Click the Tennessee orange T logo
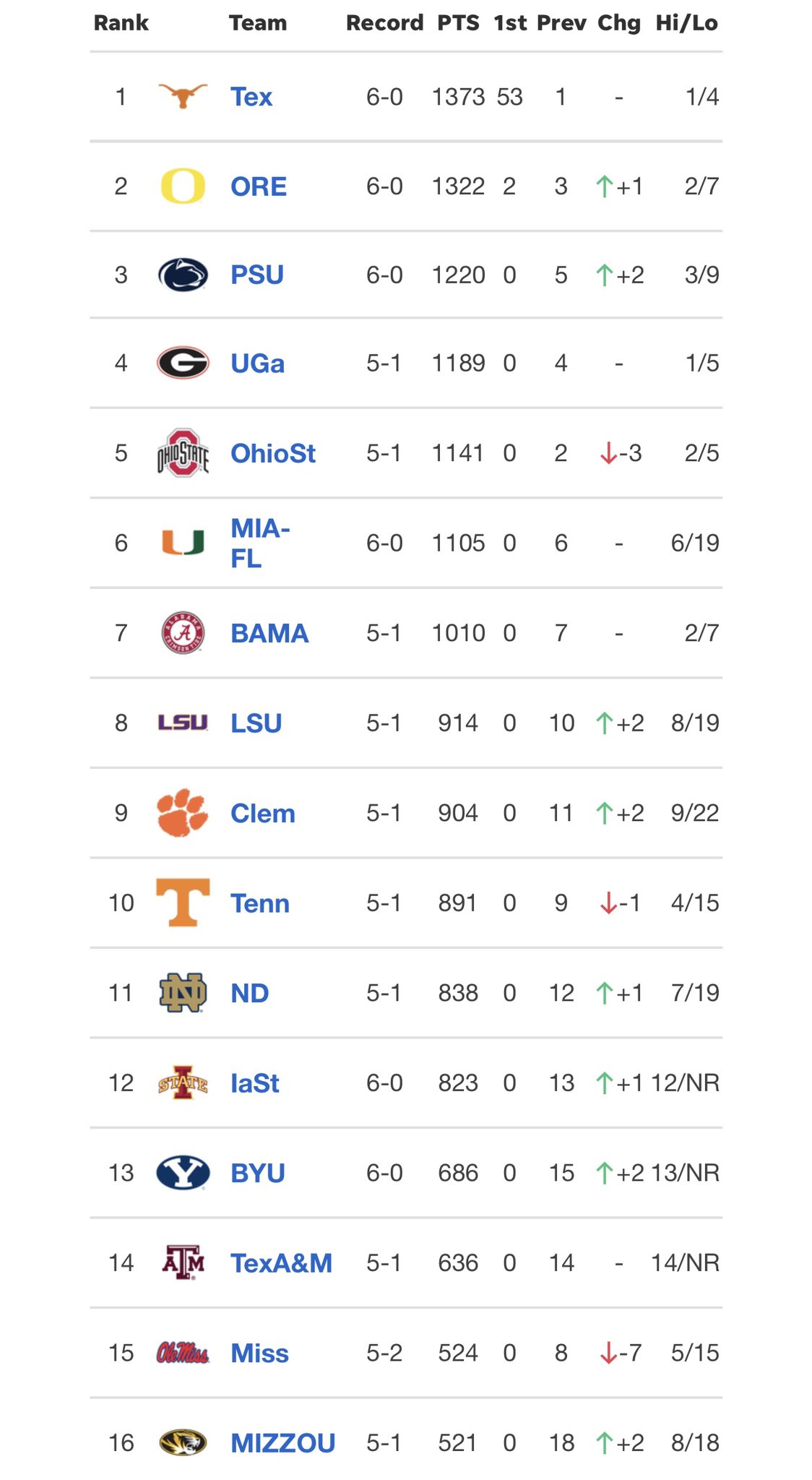Screen dimensions: 812x1480 click(183, 902)
